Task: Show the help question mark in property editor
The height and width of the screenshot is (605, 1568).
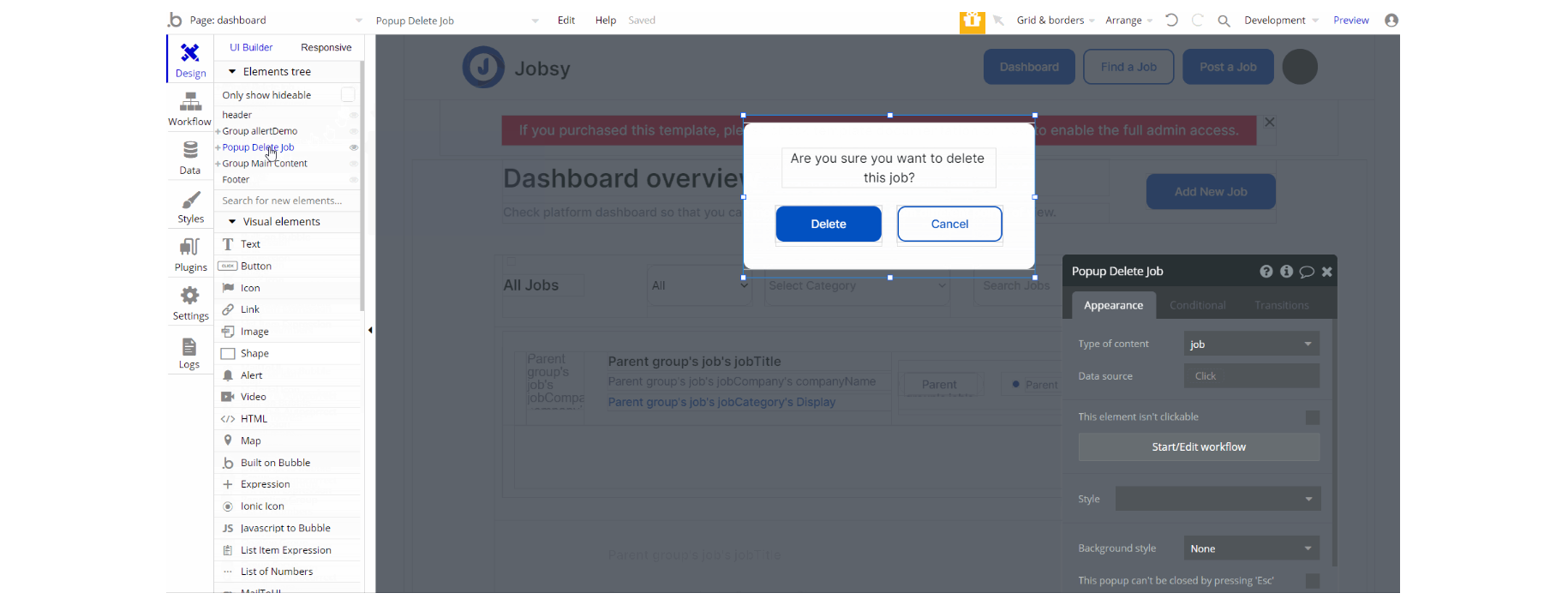Action: coord(1266,272)
